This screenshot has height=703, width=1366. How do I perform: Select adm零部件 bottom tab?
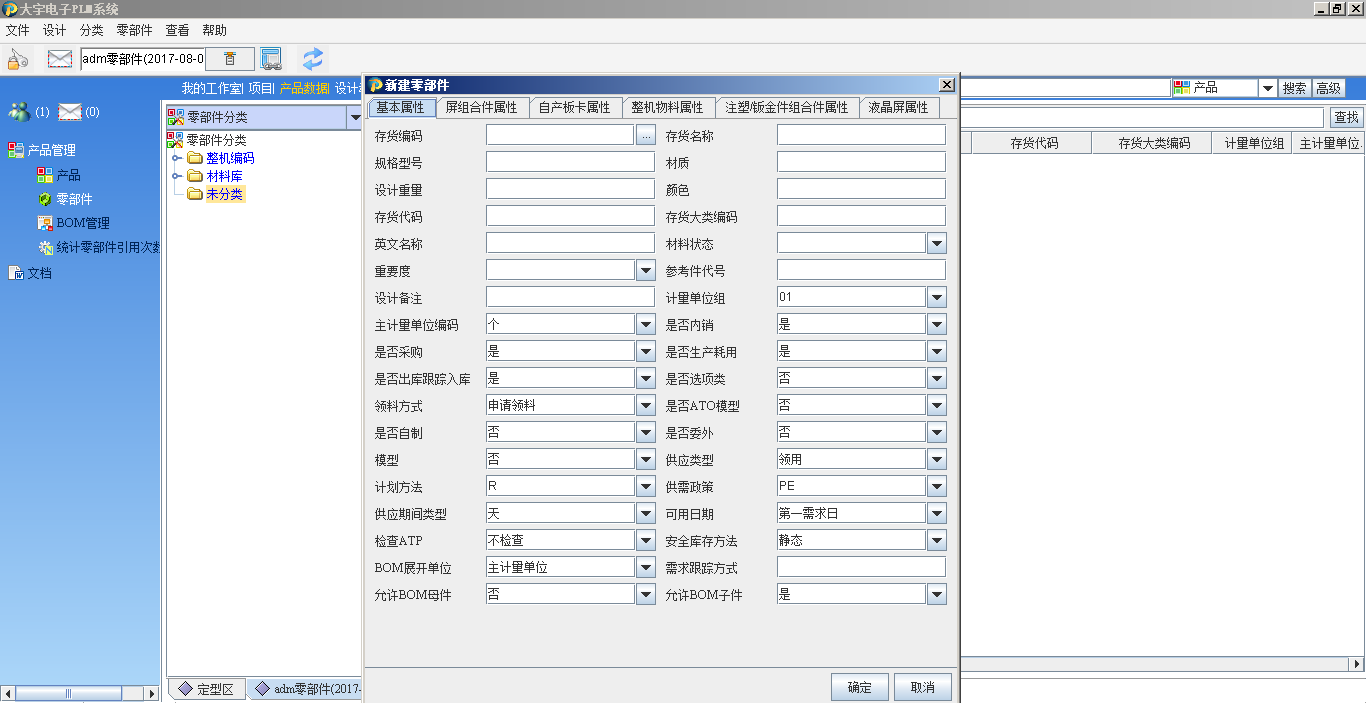(x=305, y=689)
